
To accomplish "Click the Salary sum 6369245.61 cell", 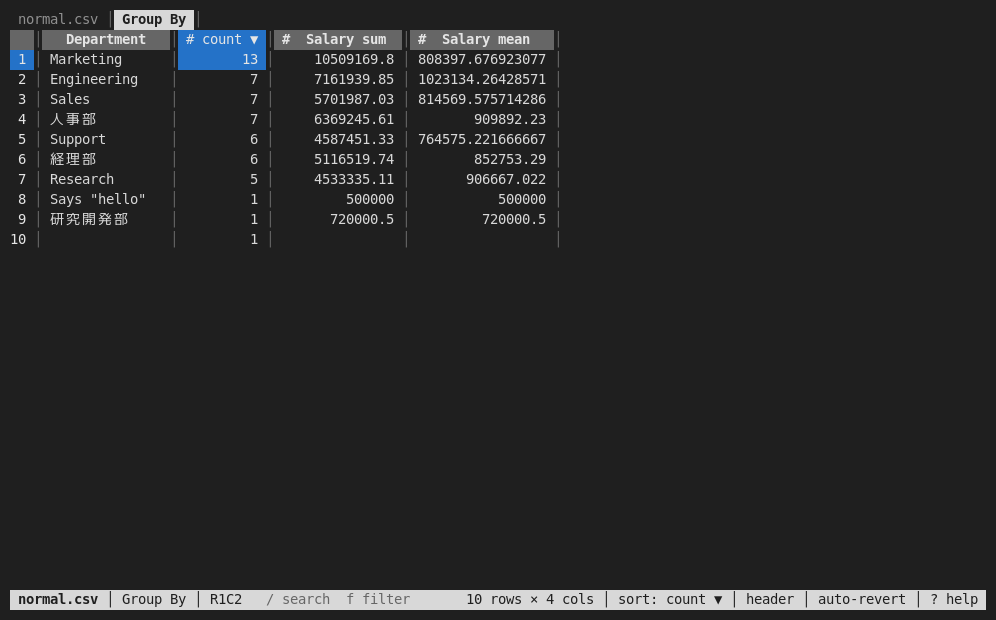I will pos(338,119).
